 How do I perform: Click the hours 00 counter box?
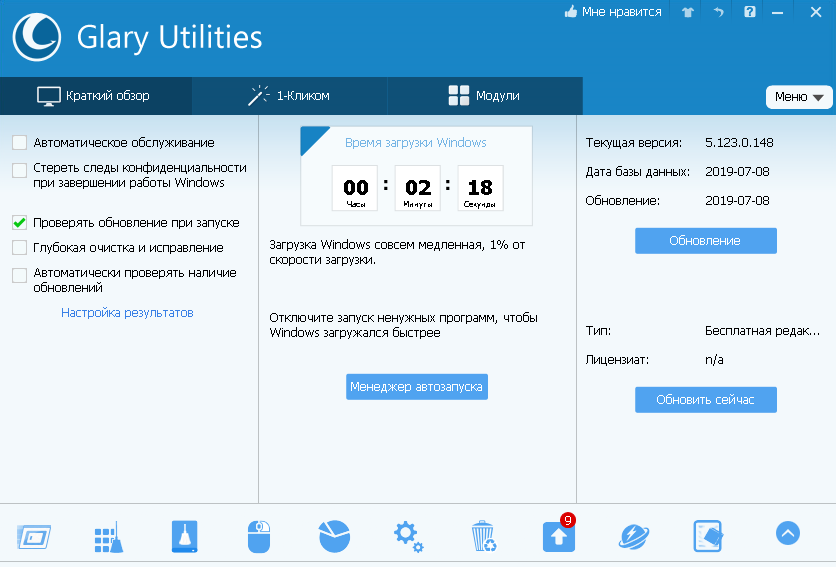(x=355, y=188)
